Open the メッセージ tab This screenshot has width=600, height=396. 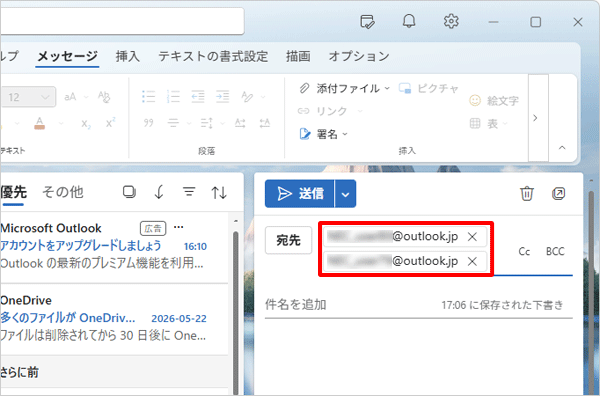[67, 57]
